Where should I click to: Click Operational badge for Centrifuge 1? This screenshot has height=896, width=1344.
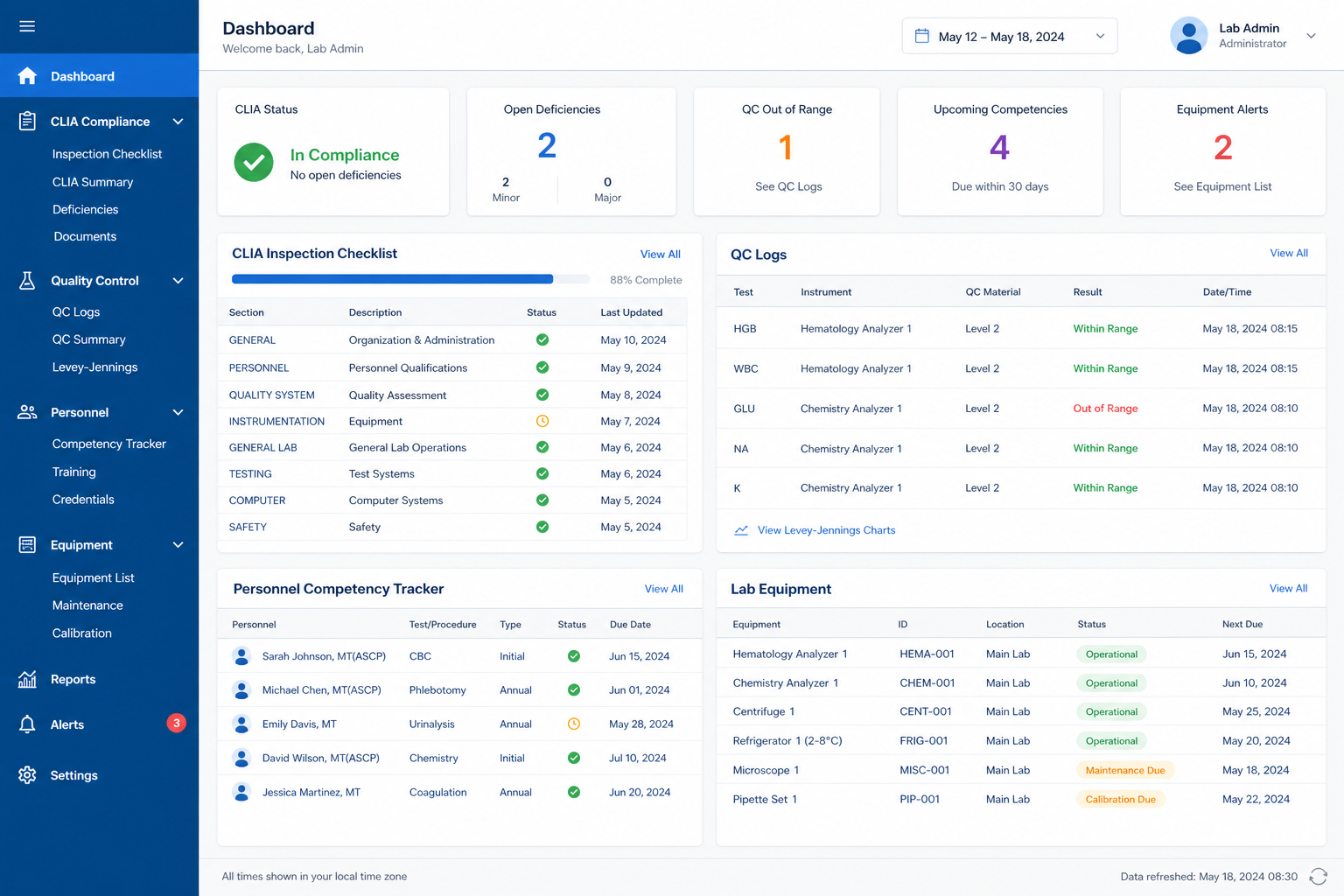coord(1111,711)
